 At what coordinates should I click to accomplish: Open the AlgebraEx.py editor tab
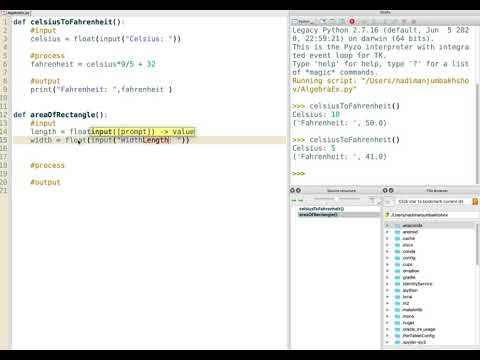(16, 13)
